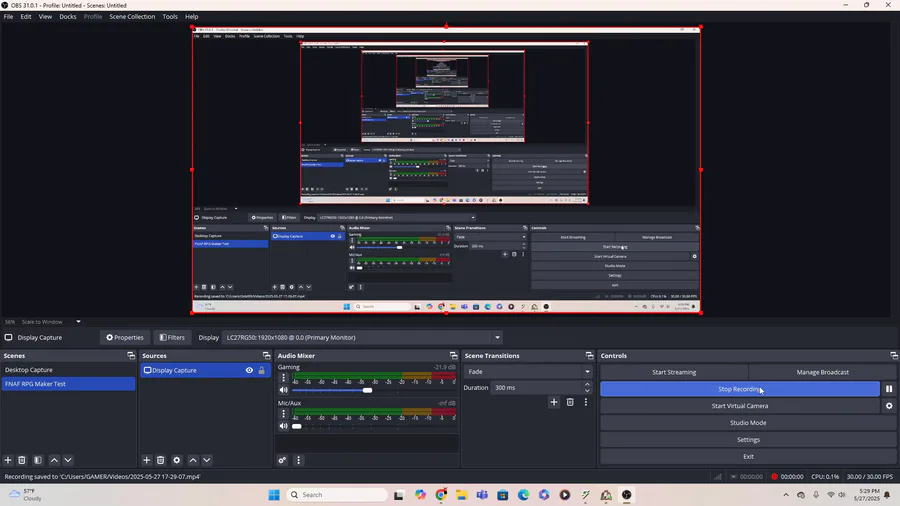Open source Filters button
The image size is (900, 506).
click(x=172, y=337)
